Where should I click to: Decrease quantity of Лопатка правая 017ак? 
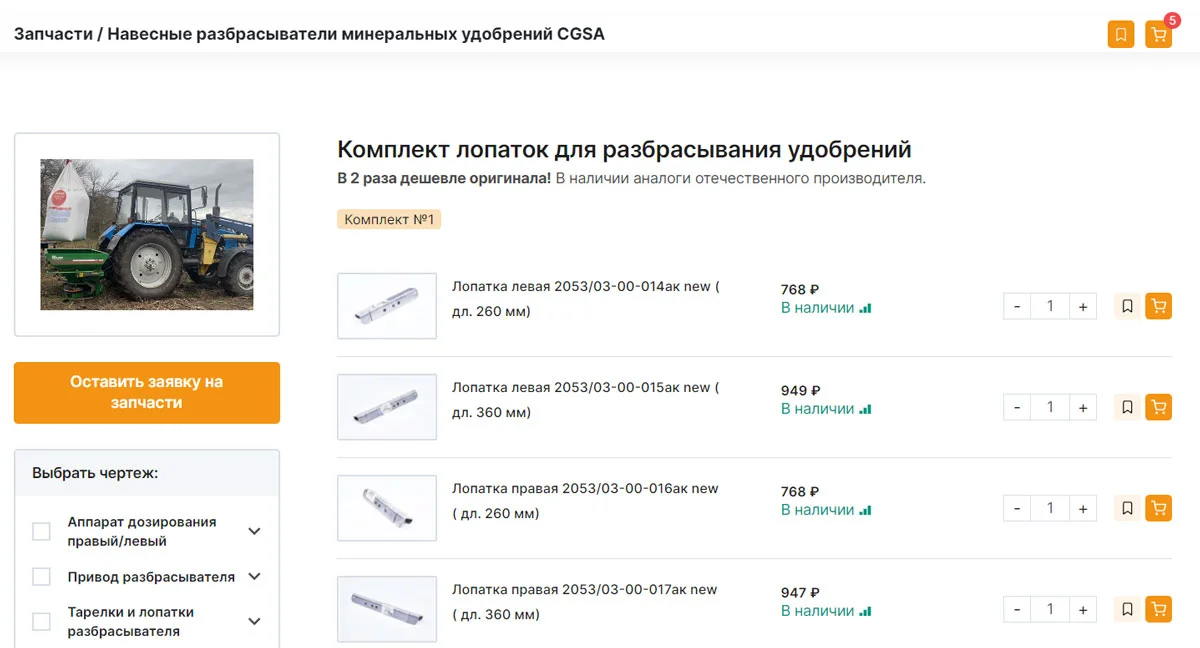tap(1017, 608)
